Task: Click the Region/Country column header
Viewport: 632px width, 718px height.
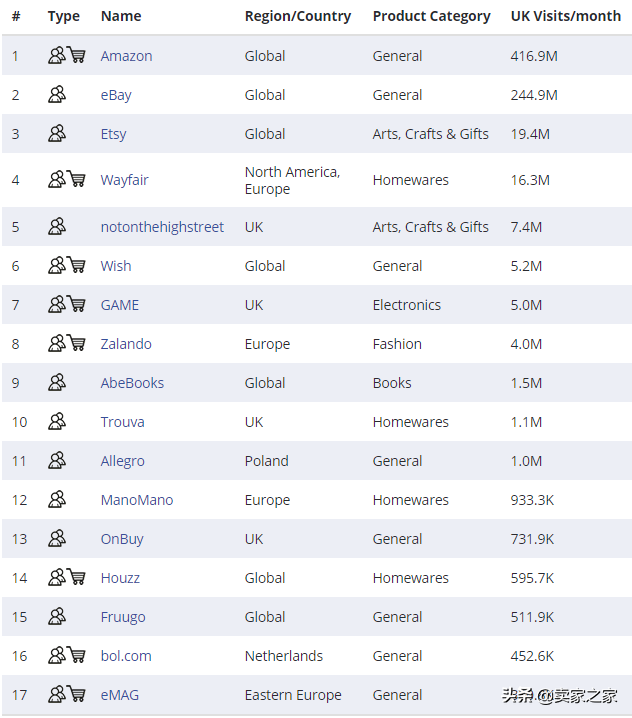Action: (298, 16)
